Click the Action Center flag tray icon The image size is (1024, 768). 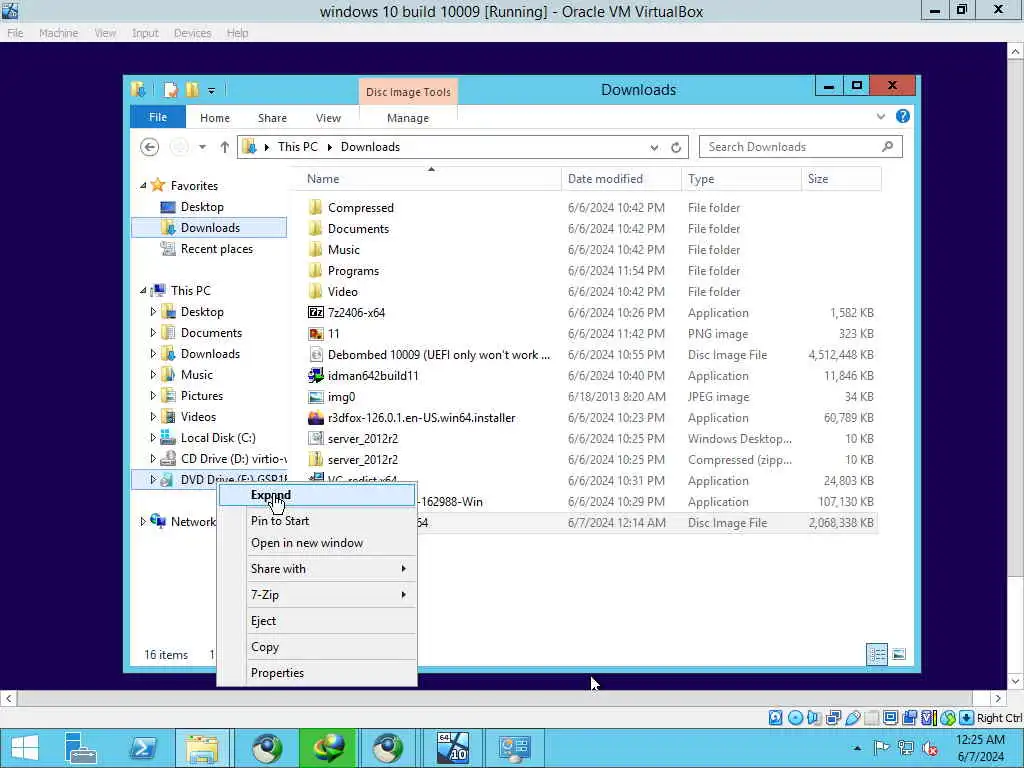(x=882, y=748)
